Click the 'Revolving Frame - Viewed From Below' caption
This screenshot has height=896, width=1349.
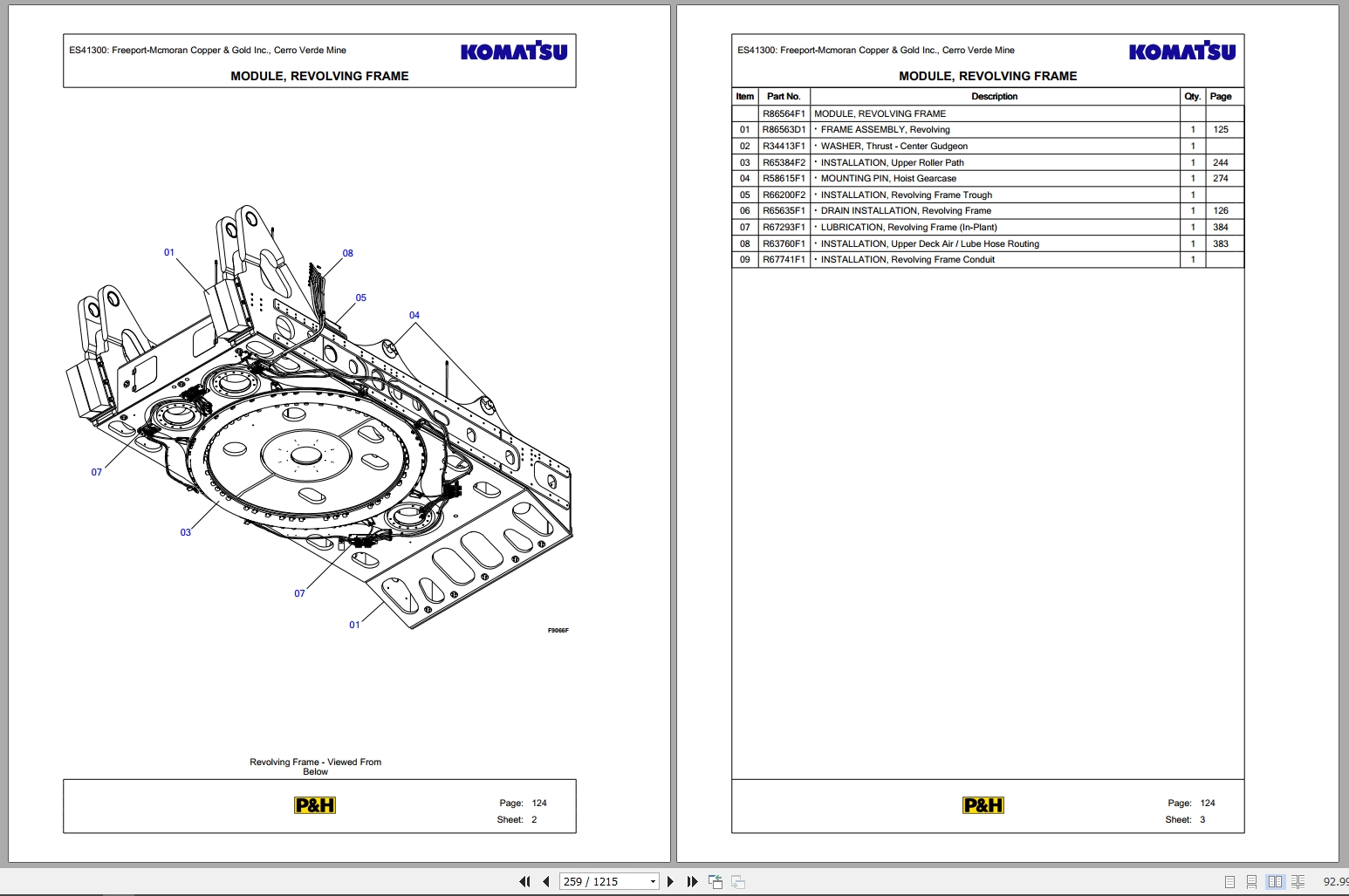[x=315, y=767]
